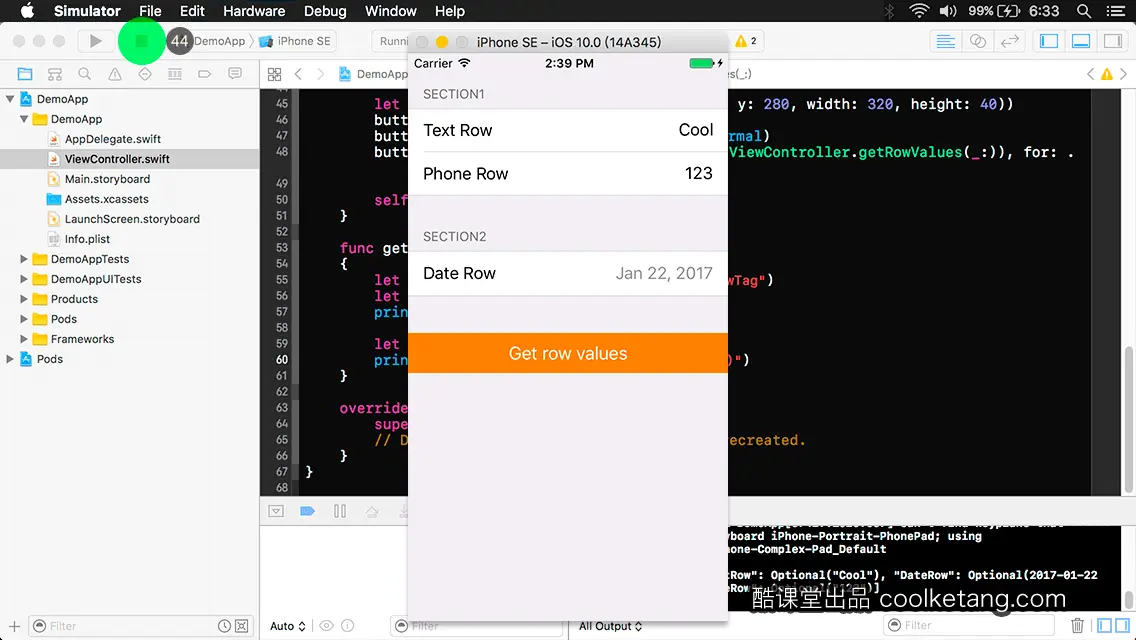This screenshot has height=640, width=1136.
Task: Select the Standard editor icon
Action: pos(945,41)
